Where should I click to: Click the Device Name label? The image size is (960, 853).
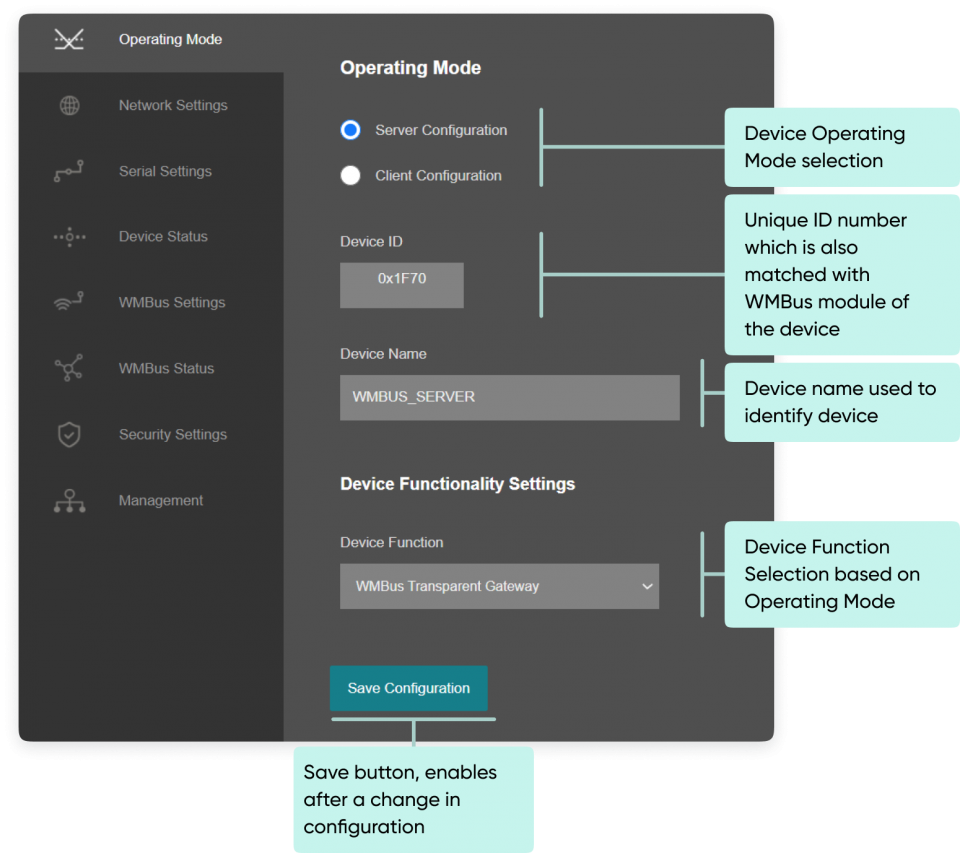point(383,354)
